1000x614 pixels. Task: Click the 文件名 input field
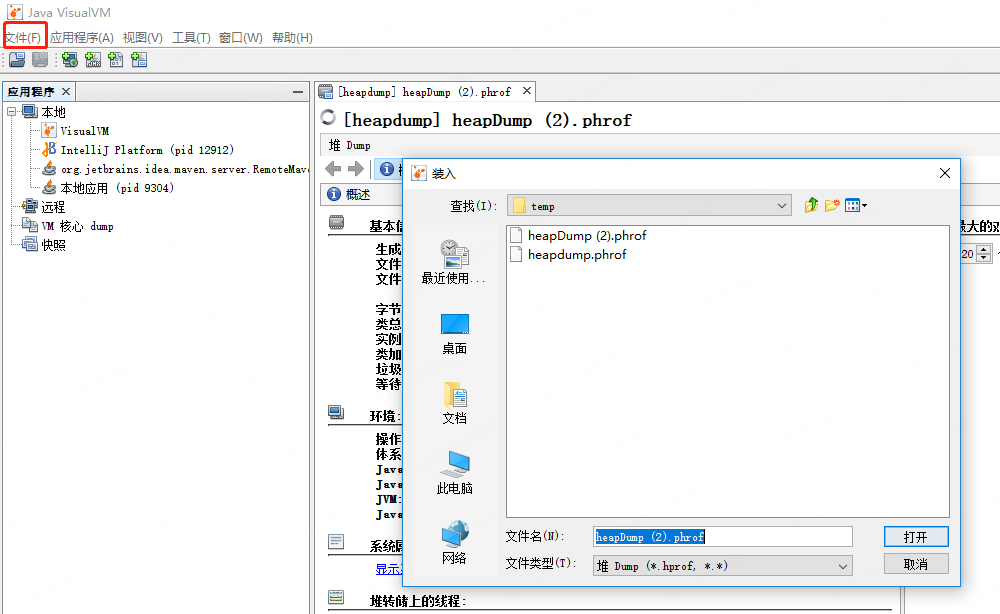[723, 537]
